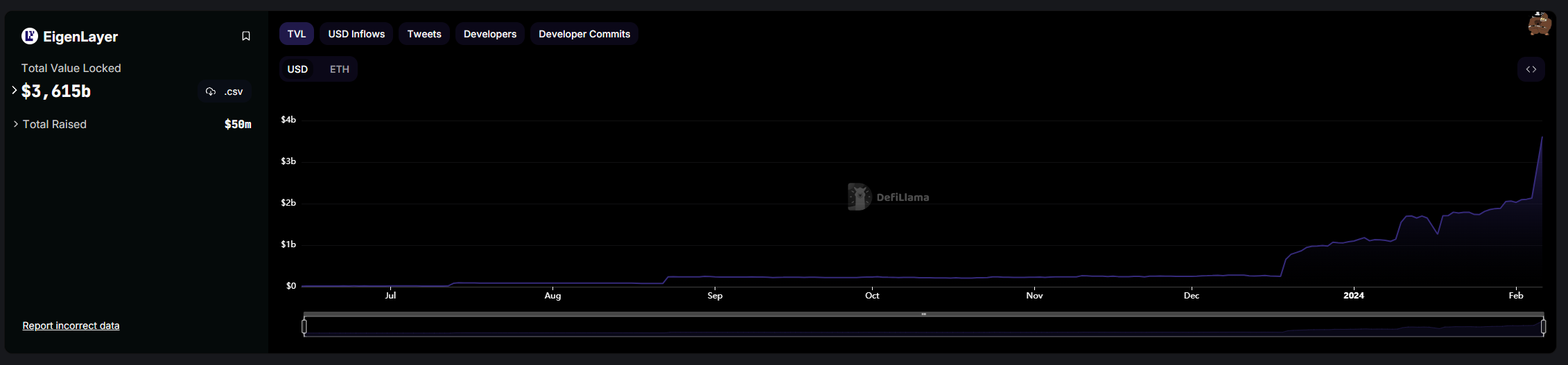The width and height of the screenshot is (1568, 365).
Task: Download TVL data as .csv
Action: point(225,91)
